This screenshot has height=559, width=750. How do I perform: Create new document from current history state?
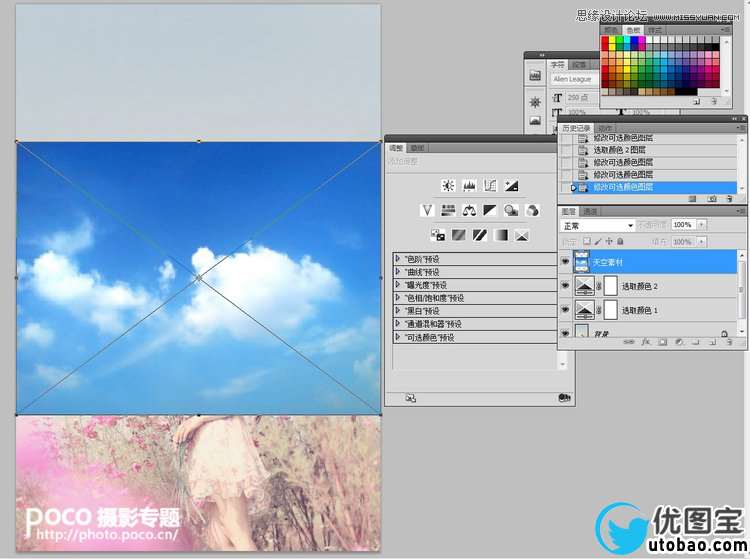692,198
